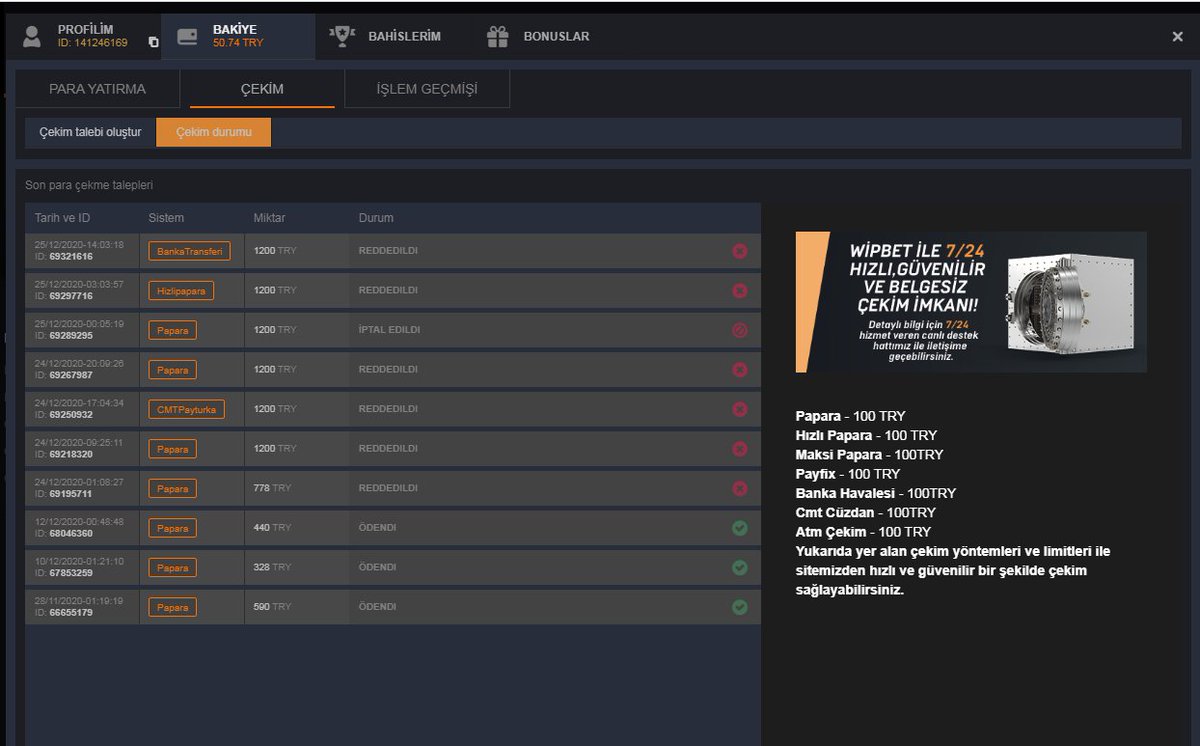The image size is (1200, 746).
Task: Click Papara tag on request 68046360
Action: (x=173, y=528)
